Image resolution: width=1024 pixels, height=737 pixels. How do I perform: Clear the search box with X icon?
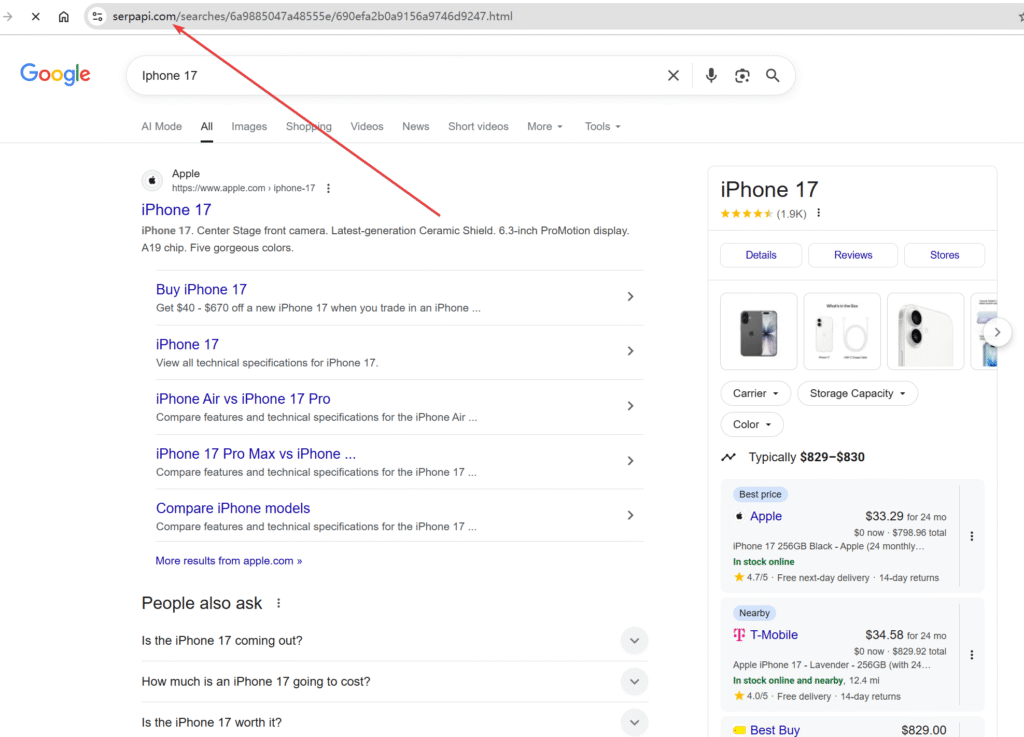[673, 76]
